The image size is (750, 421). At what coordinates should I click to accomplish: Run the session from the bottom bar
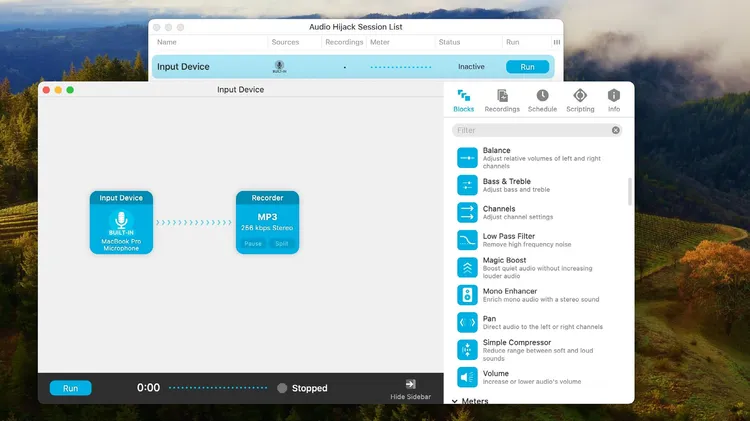[x=70, y=388]
